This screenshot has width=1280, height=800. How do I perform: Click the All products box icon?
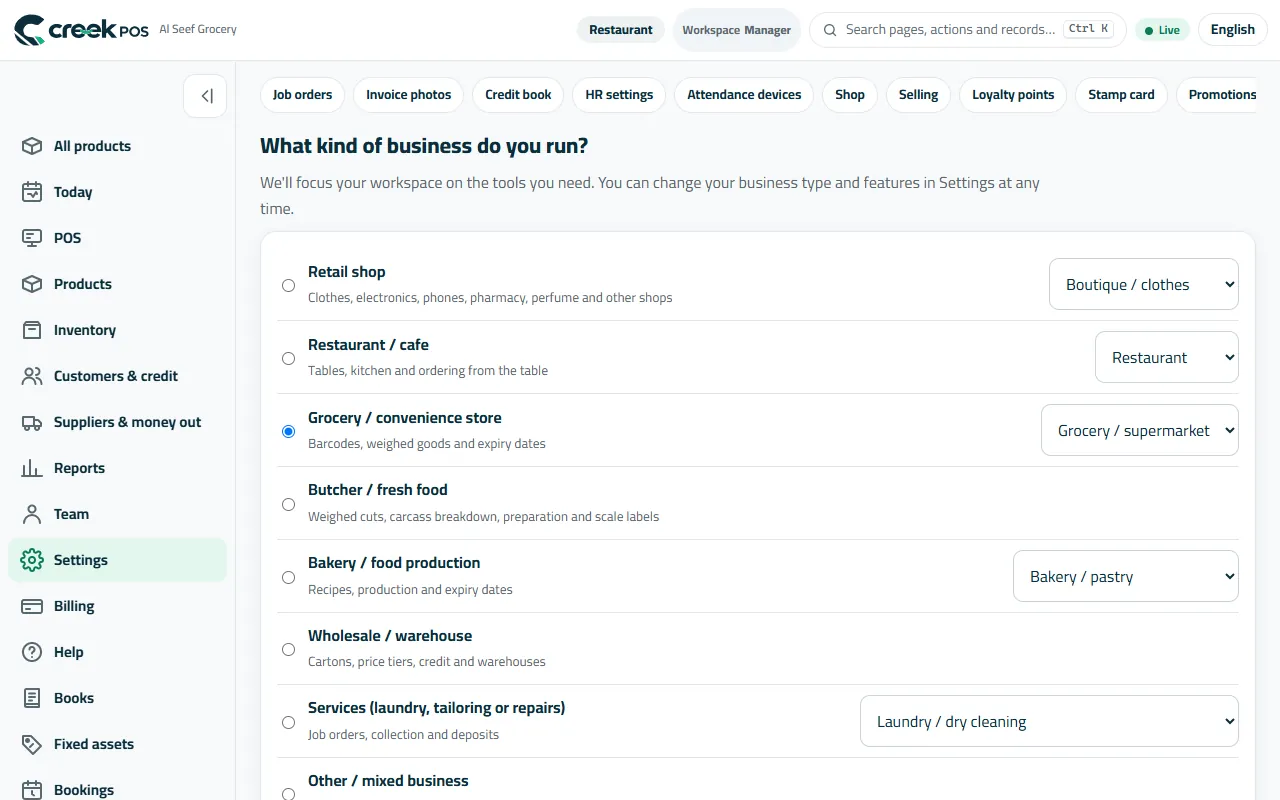(x=32, y=146)
